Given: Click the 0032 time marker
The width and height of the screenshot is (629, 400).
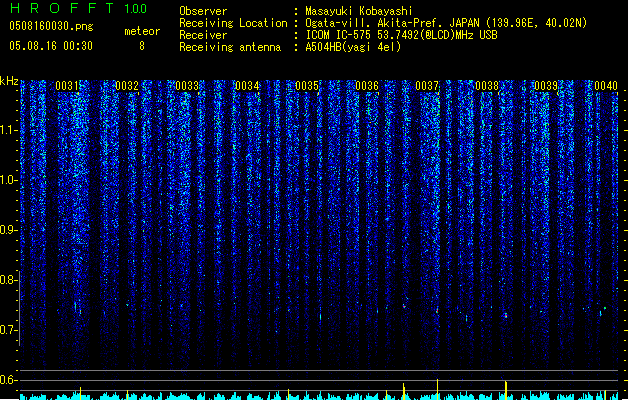Looking at the screenshot, I should coord(127,86).
